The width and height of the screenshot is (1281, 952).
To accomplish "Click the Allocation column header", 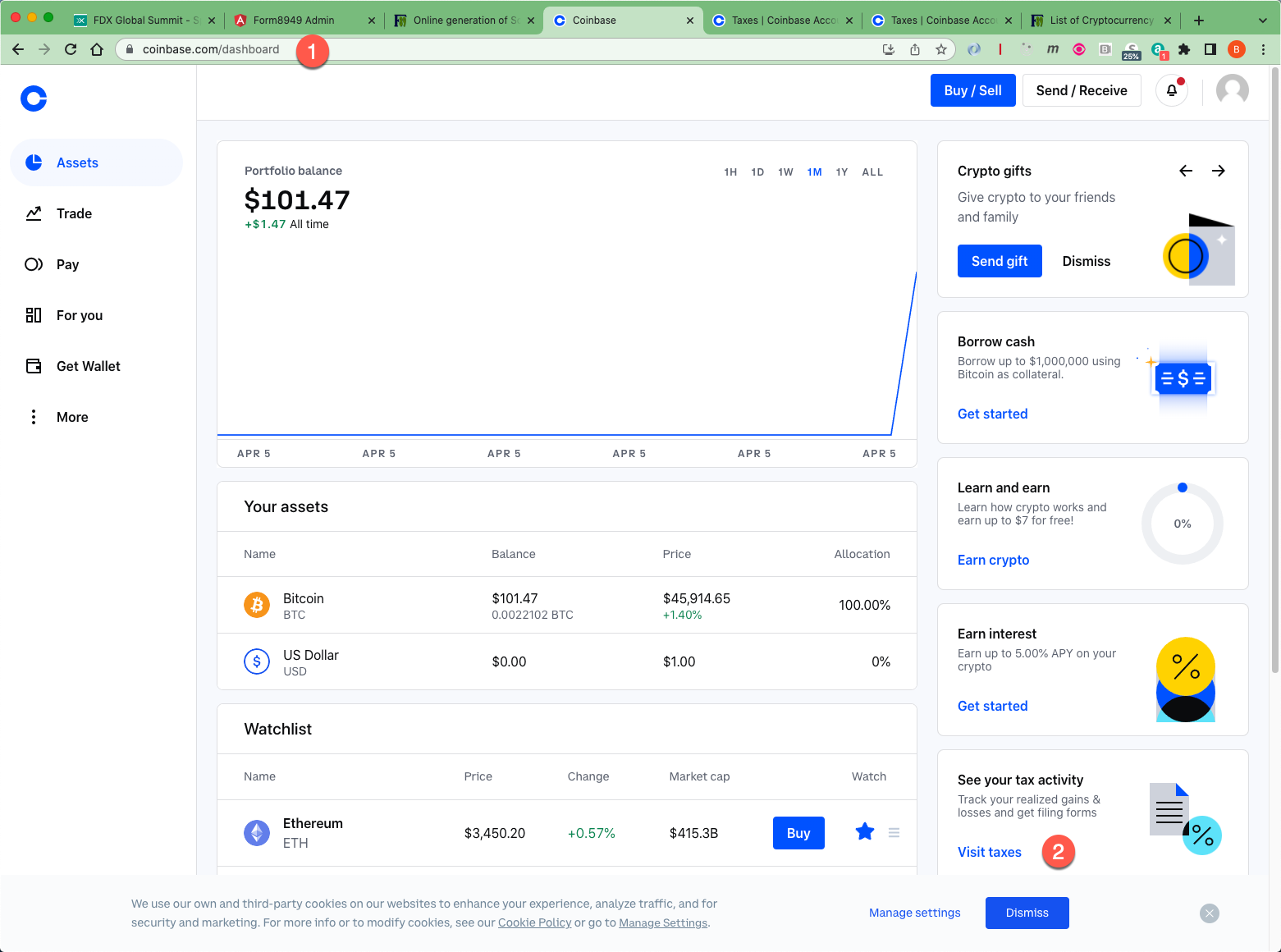I will tap(862, 554).
